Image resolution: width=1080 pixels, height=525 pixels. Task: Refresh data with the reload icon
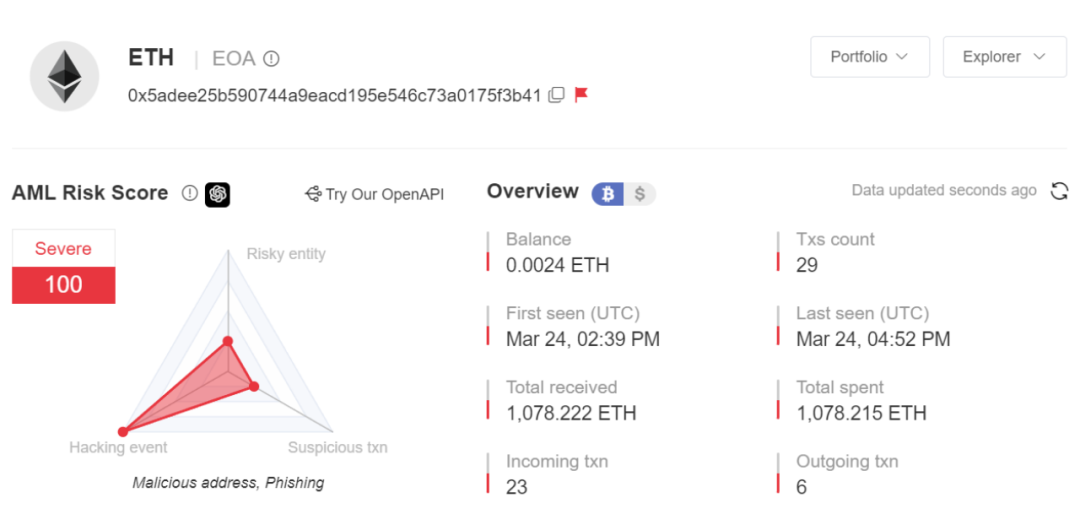[x=1059, y=191]
